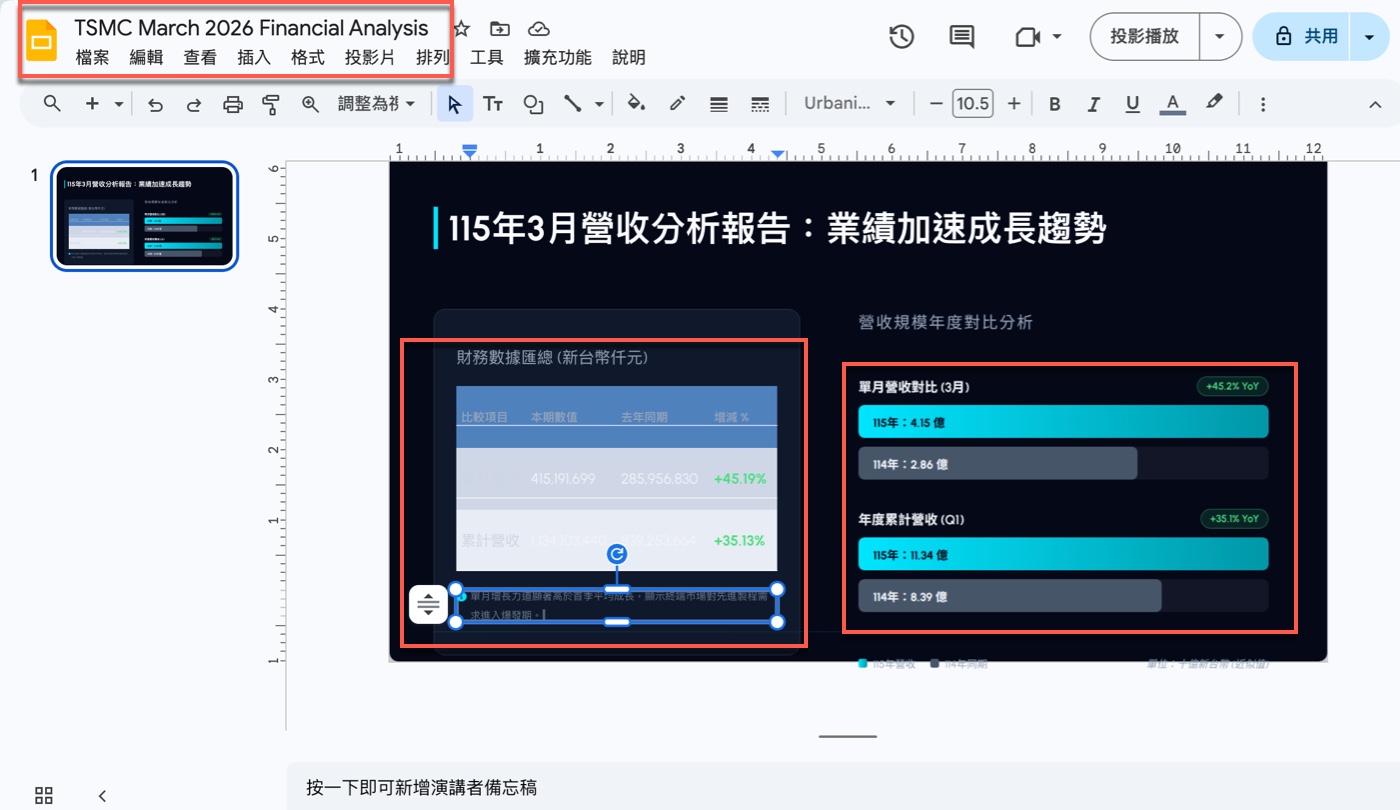Click the 115年：4.15 億 bar
Image resolution: width=1400 pixels, height=810 pixels.
(1063, 422)
